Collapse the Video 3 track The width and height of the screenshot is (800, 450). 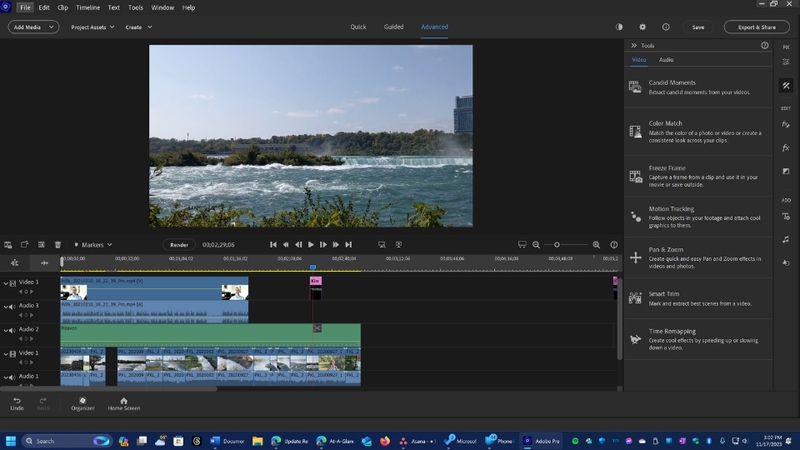click(6, 283)
